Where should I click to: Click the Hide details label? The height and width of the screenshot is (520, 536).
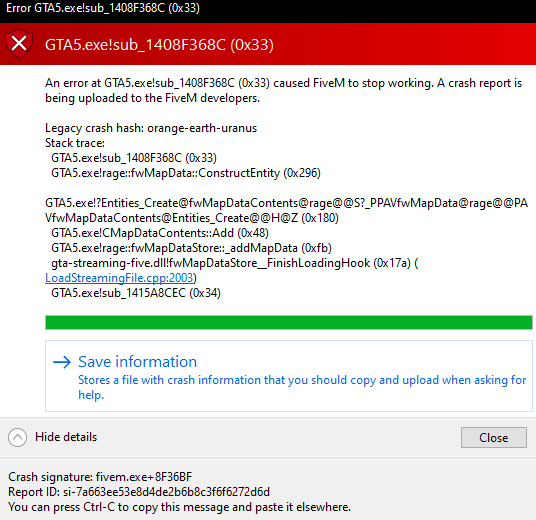pyautogui.click(x=66, y=437)
